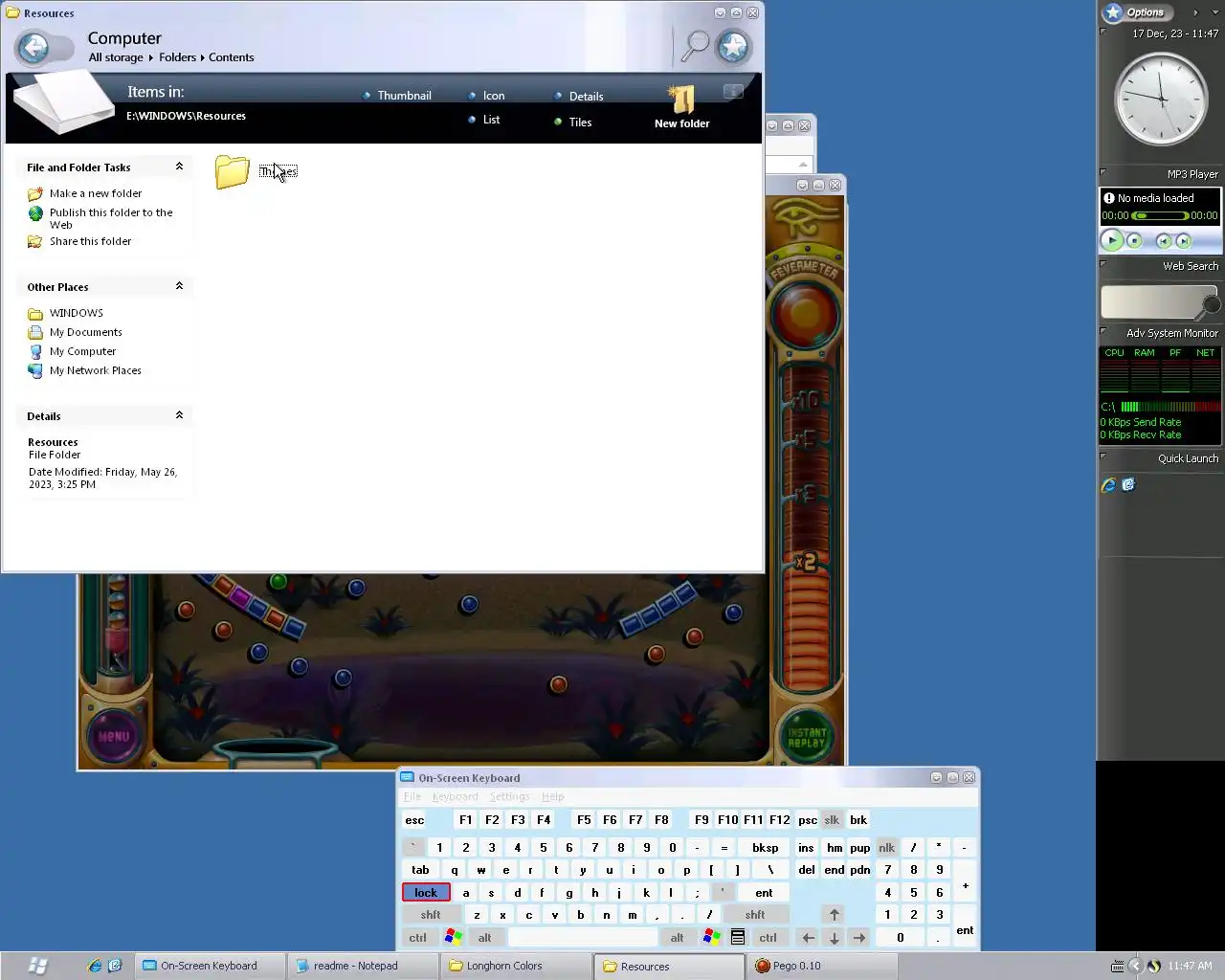
Task: Go back with the Back arrow button
Action: point(33,48)
